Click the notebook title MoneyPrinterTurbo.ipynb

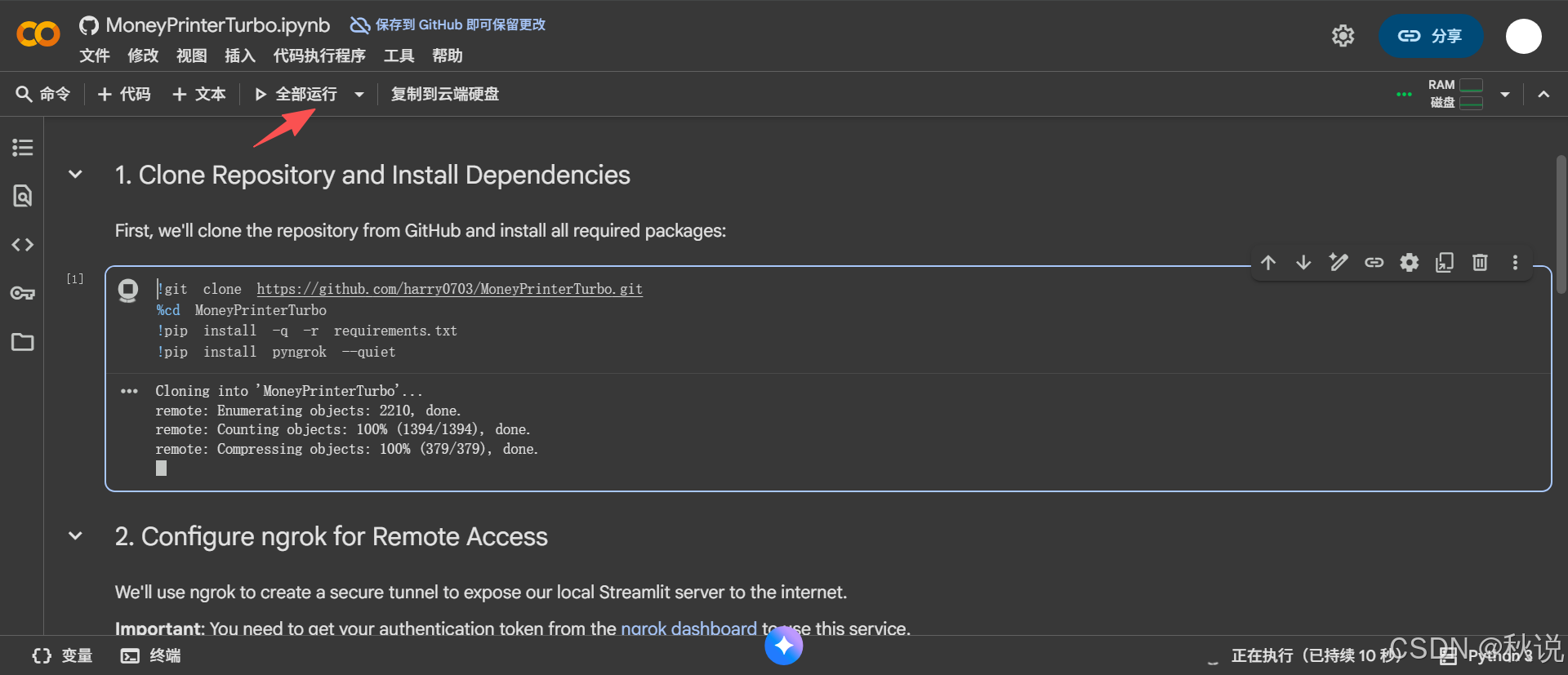click(x=218, y=25)
